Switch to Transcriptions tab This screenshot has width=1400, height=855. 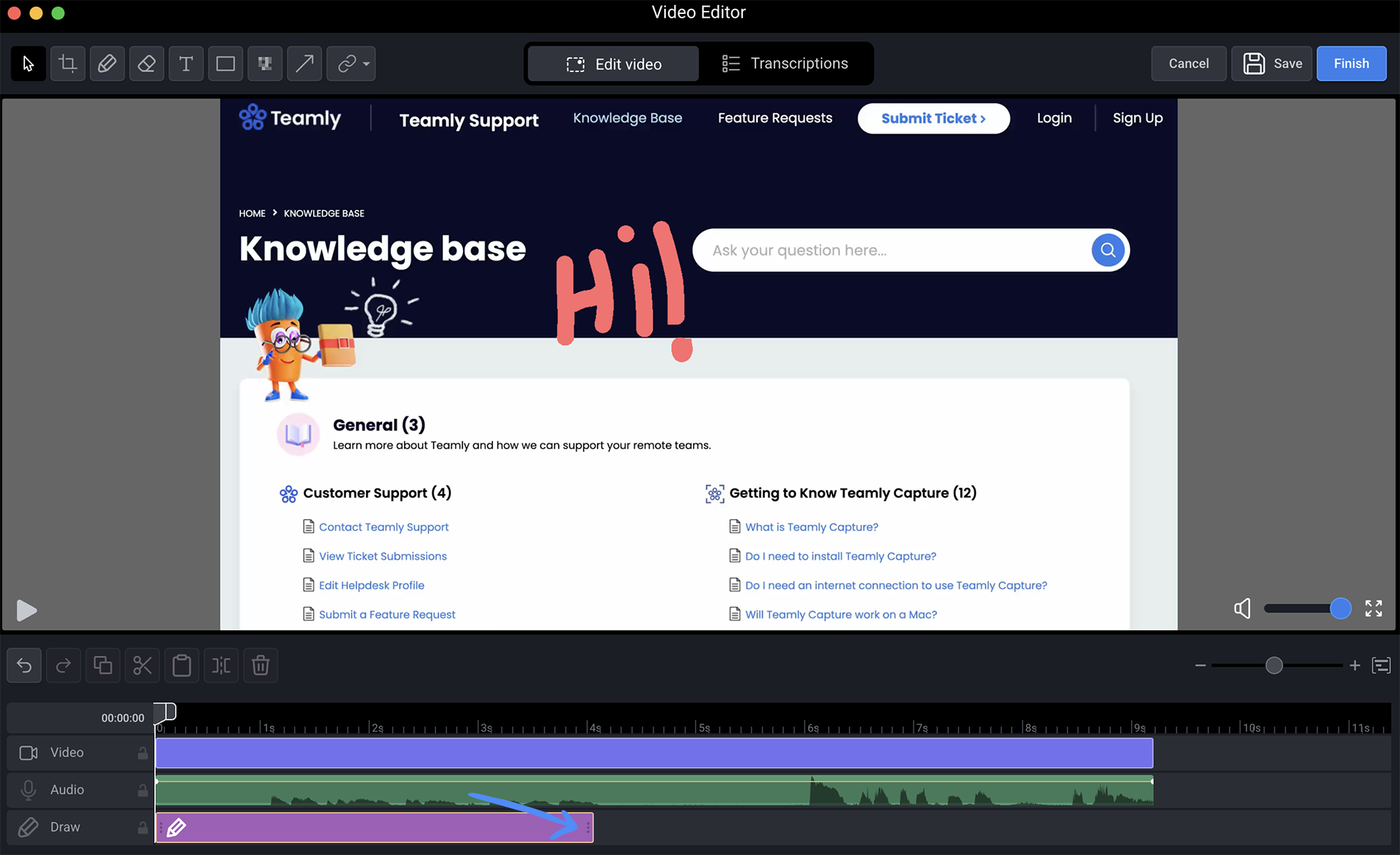pyautogui.click(x=785, y=64)
